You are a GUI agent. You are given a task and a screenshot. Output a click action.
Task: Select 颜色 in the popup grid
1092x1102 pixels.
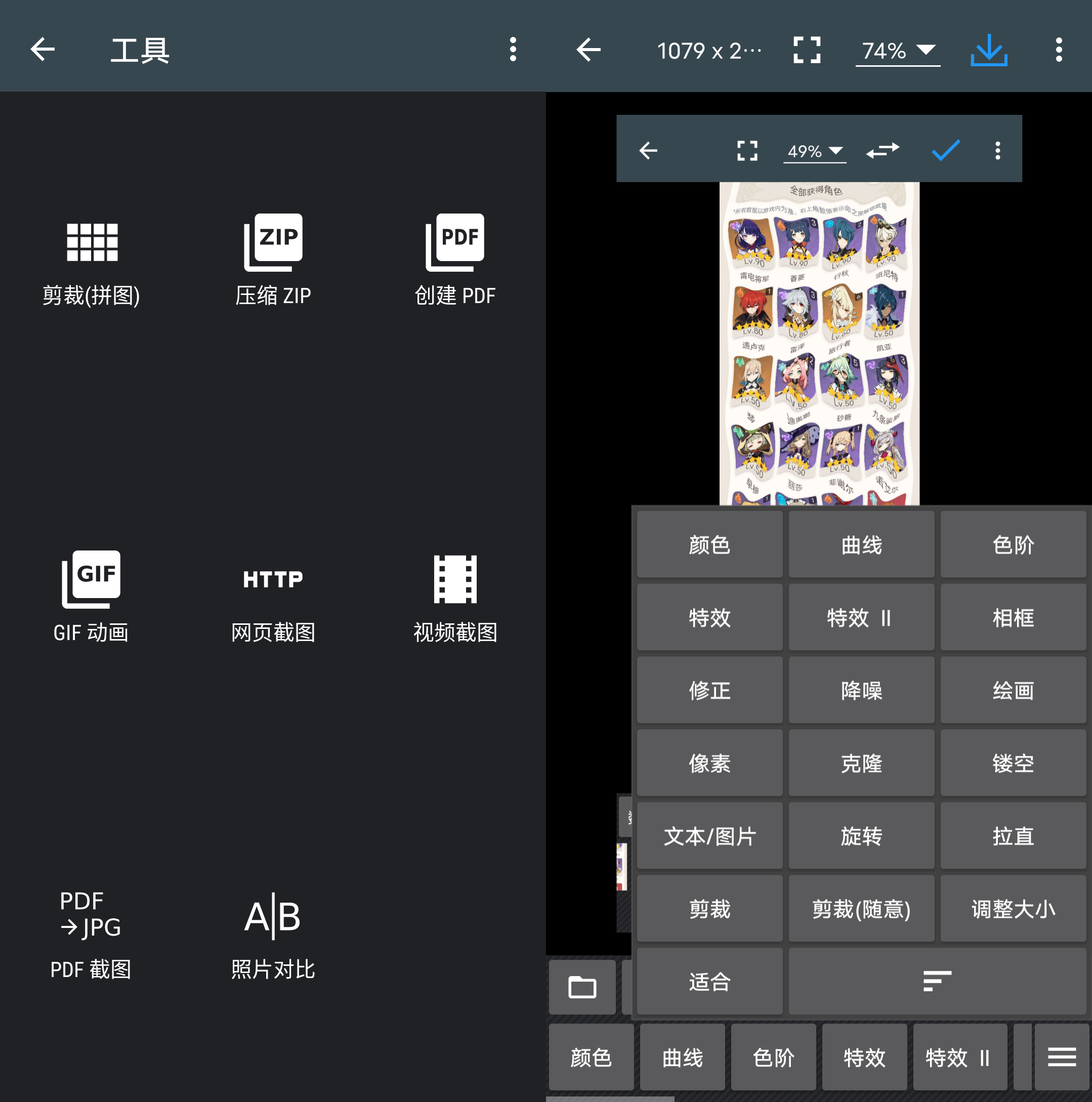[710, 545]
